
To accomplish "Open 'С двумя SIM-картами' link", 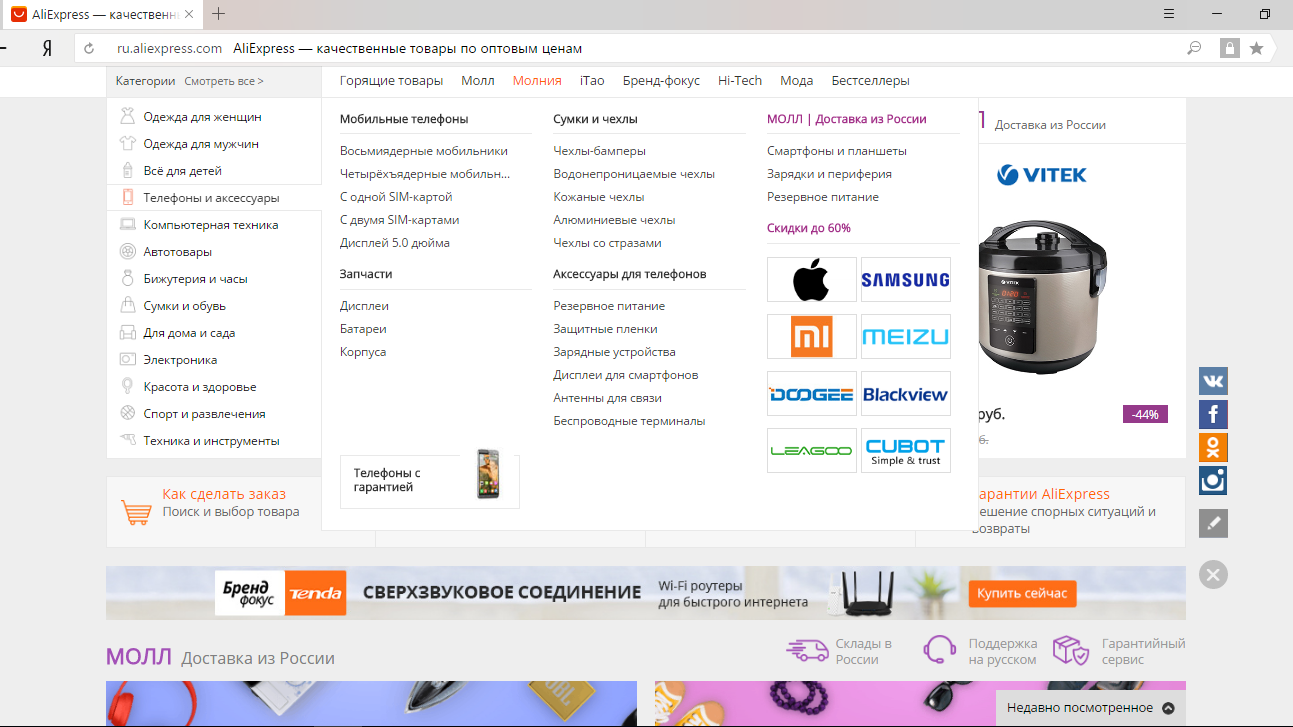I will pos(400,220).
